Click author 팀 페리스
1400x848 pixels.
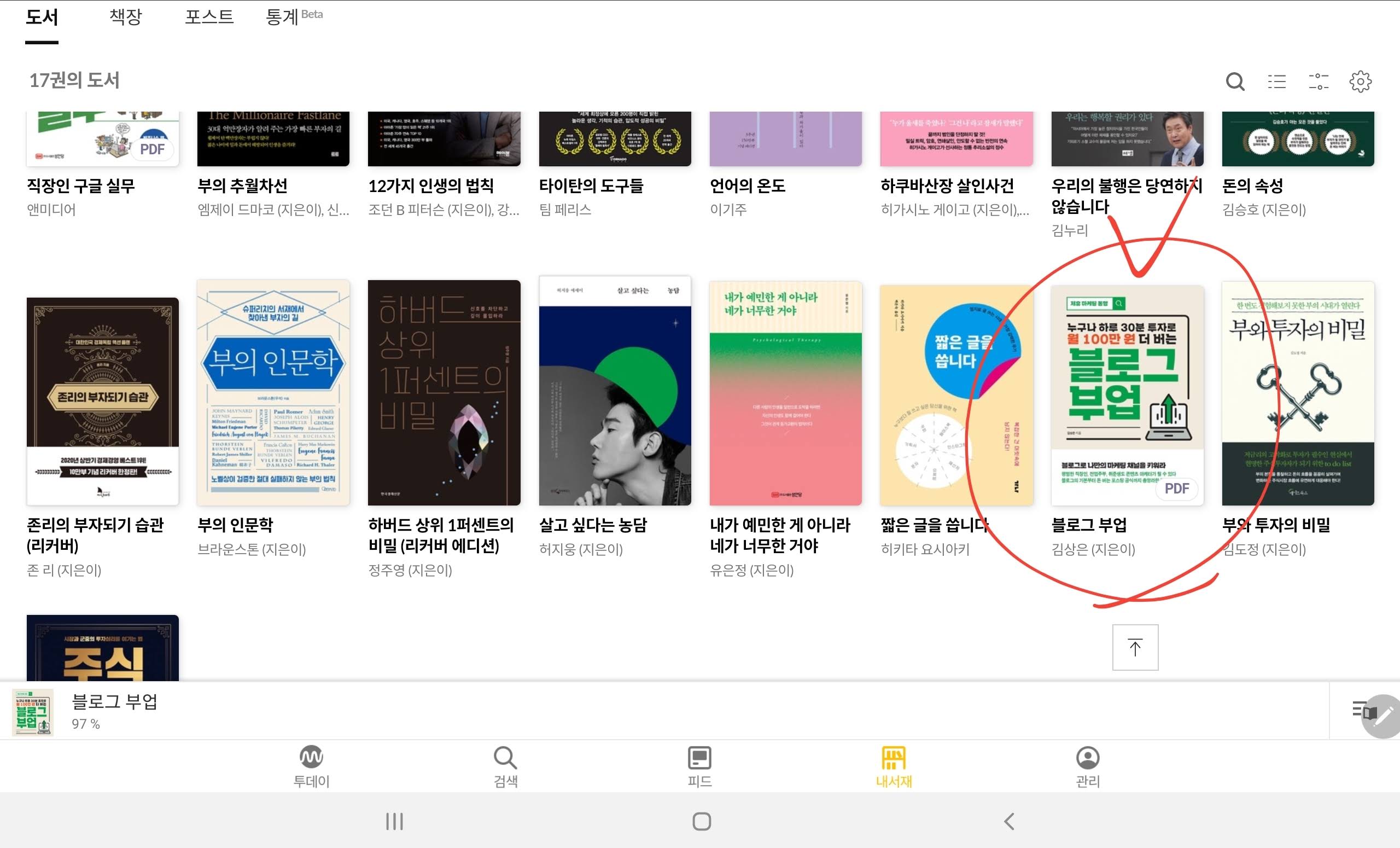565,210
